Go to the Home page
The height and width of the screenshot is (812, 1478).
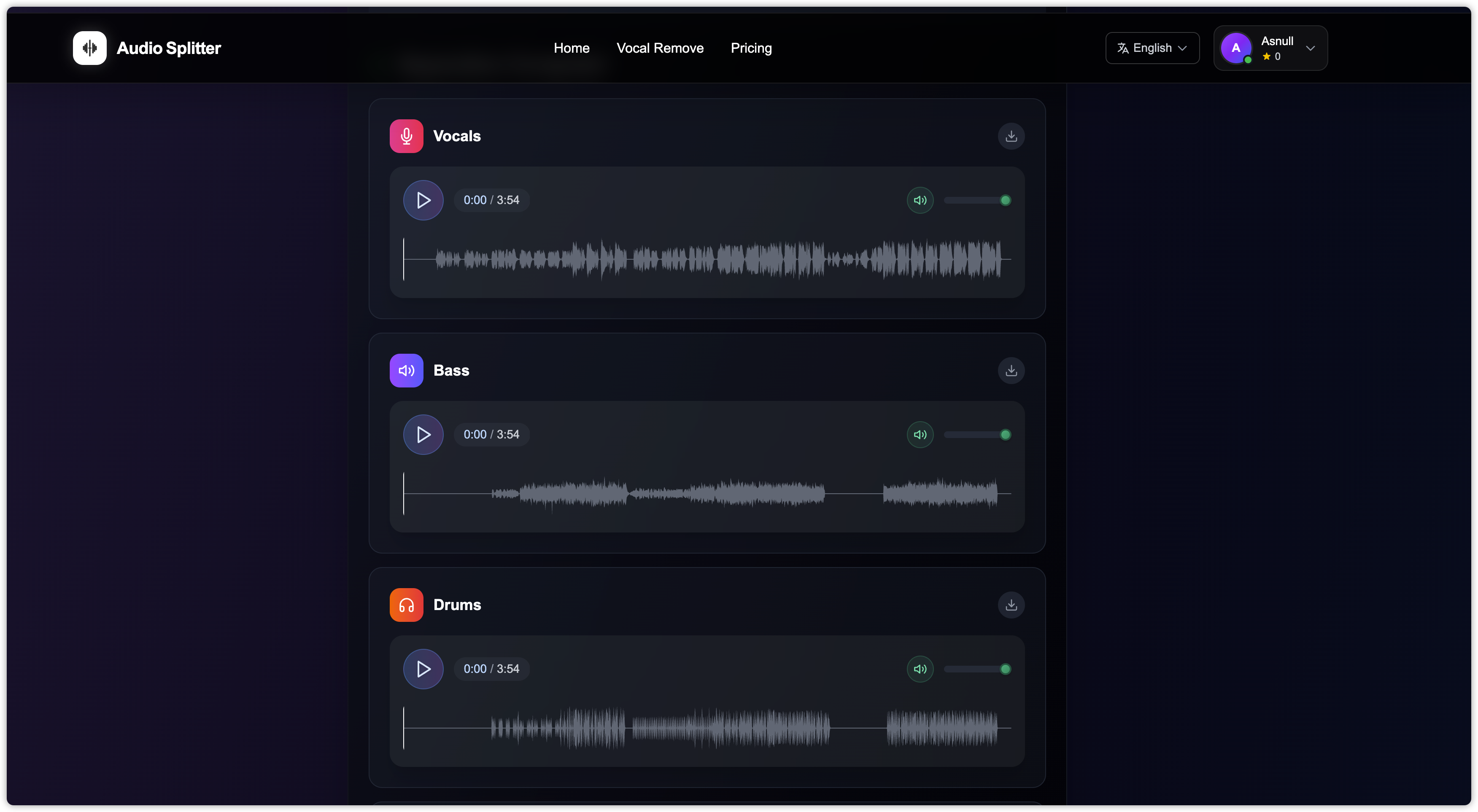[572, 48]
